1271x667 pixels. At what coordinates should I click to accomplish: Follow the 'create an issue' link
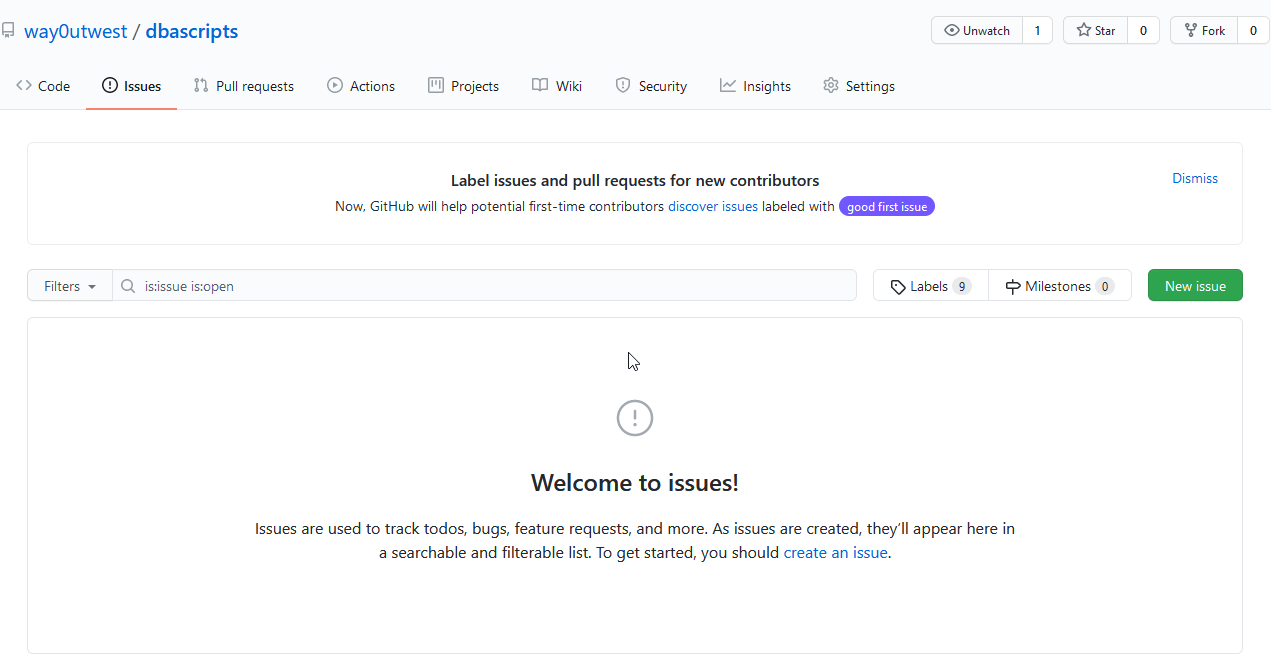(835, 552)
